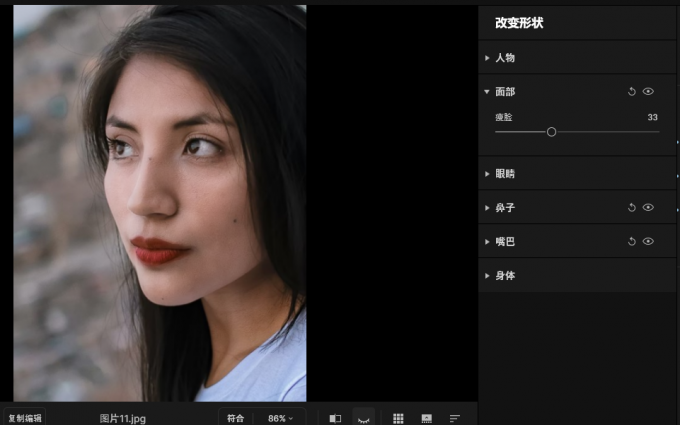Expand the 鼻子 section
The height and width of the screenshot is (425, 680).
487,208
